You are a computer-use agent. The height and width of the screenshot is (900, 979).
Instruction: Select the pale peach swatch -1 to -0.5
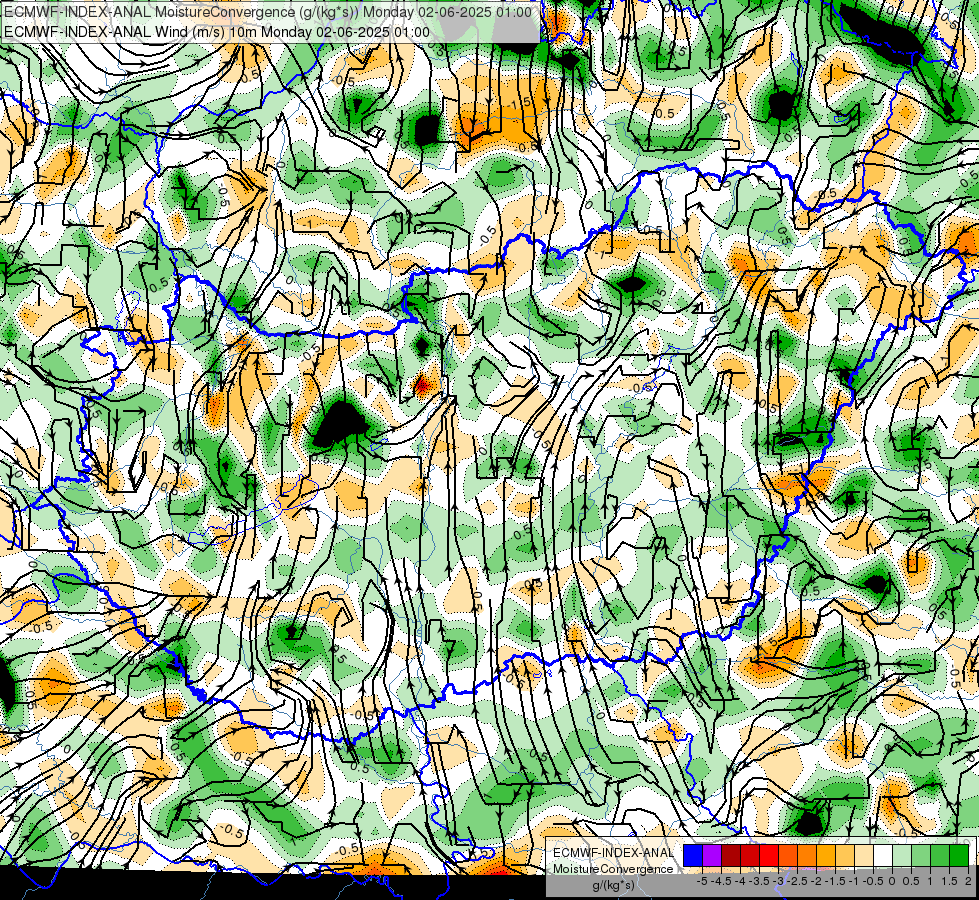[x=864, y=855]
